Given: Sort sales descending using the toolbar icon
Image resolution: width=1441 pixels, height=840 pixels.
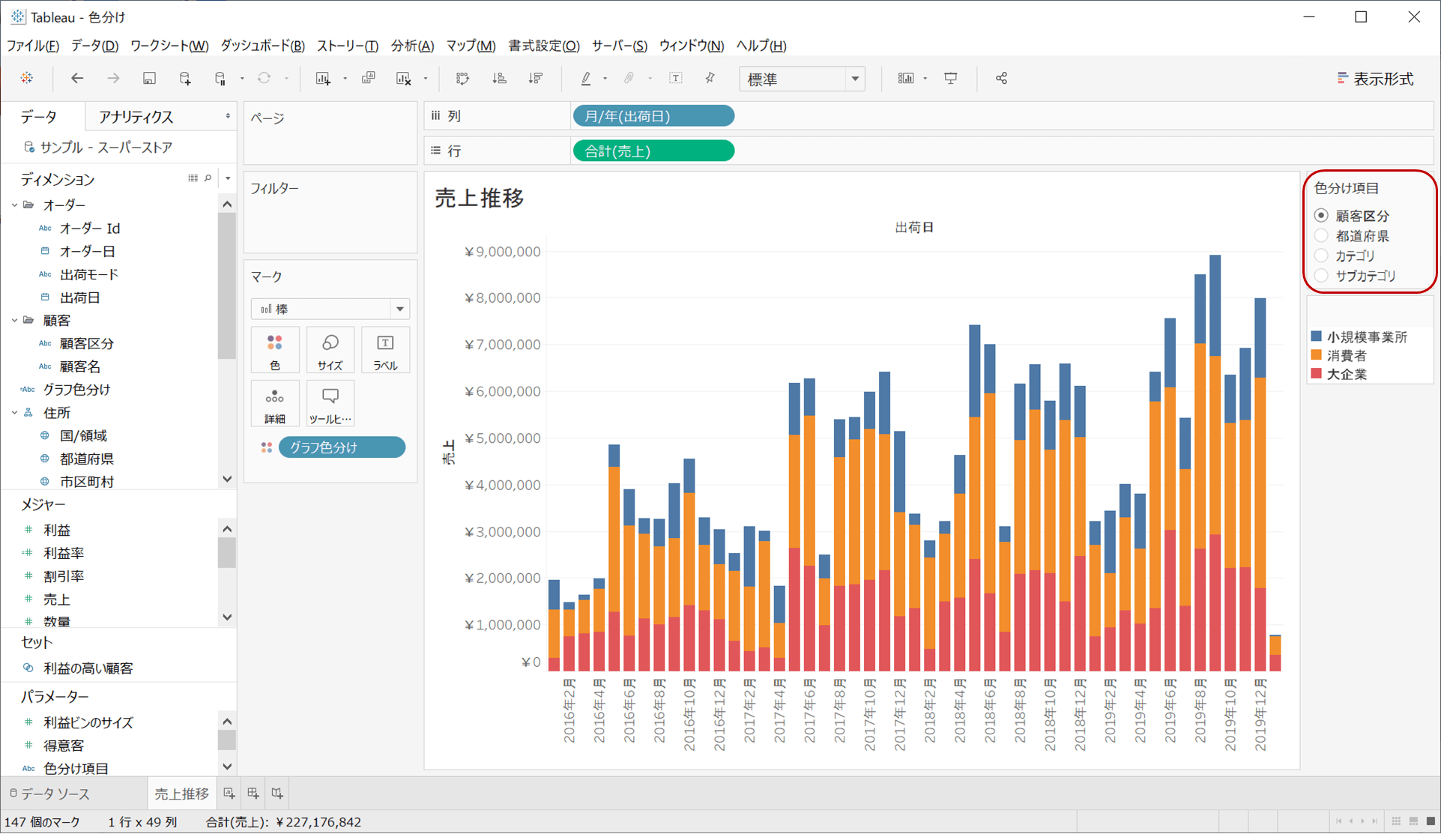Looking at the screenshot, I should [535, 78].
